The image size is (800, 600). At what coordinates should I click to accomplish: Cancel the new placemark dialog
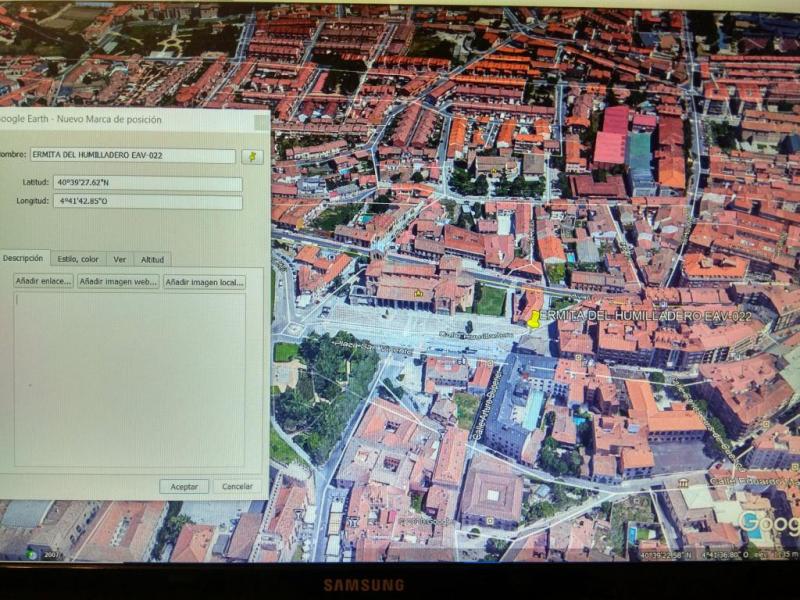tap(237, 486)
